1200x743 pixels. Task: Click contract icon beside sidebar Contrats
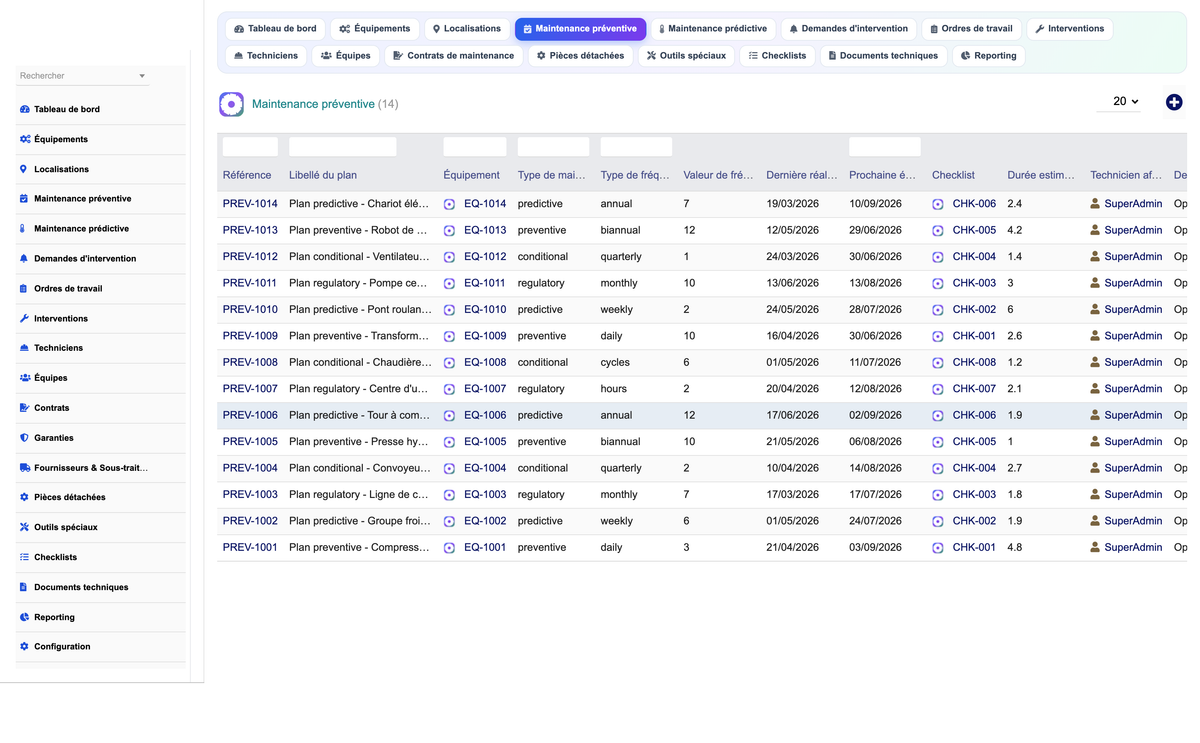pyautogui.click(x=24, y=408)
